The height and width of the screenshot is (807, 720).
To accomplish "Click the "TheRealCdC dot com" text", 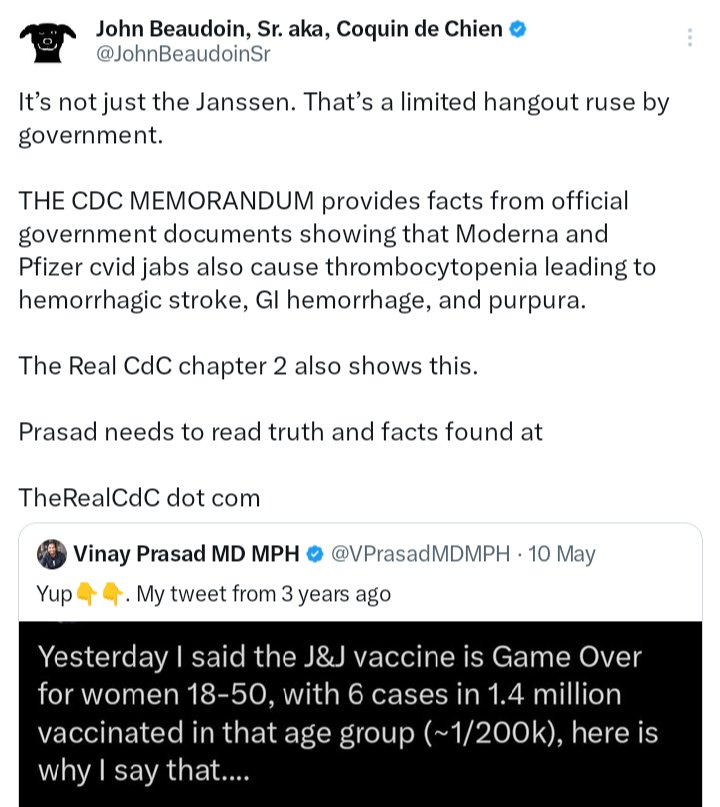I will pos(139,497).
